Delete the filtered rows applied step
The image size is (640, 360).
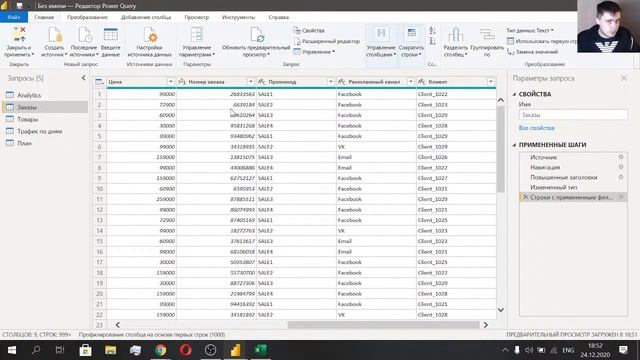pos(525,197)
